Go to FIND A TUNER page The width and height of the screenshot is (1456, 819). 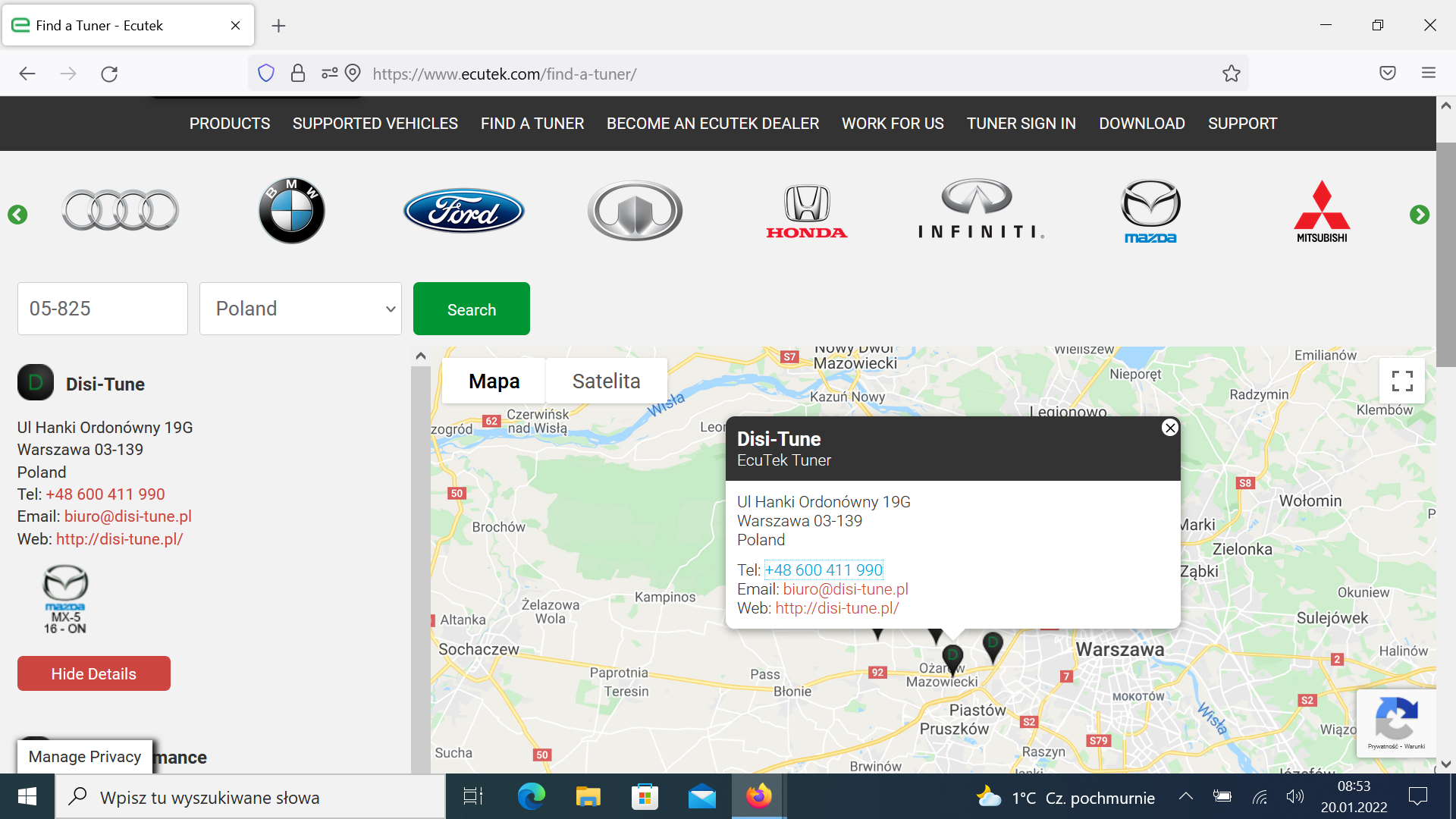pos(532,124)
